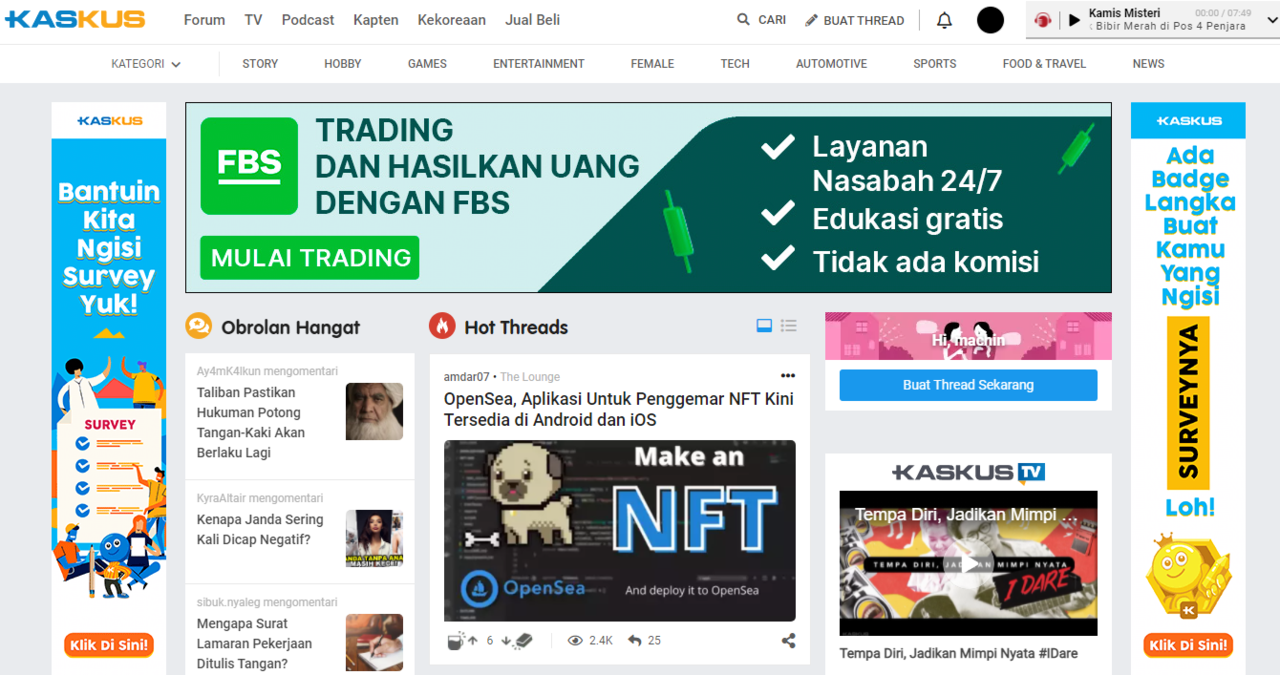
Task: Click the right badge banner Klik Di Sini button
Action: [1188, 645]
